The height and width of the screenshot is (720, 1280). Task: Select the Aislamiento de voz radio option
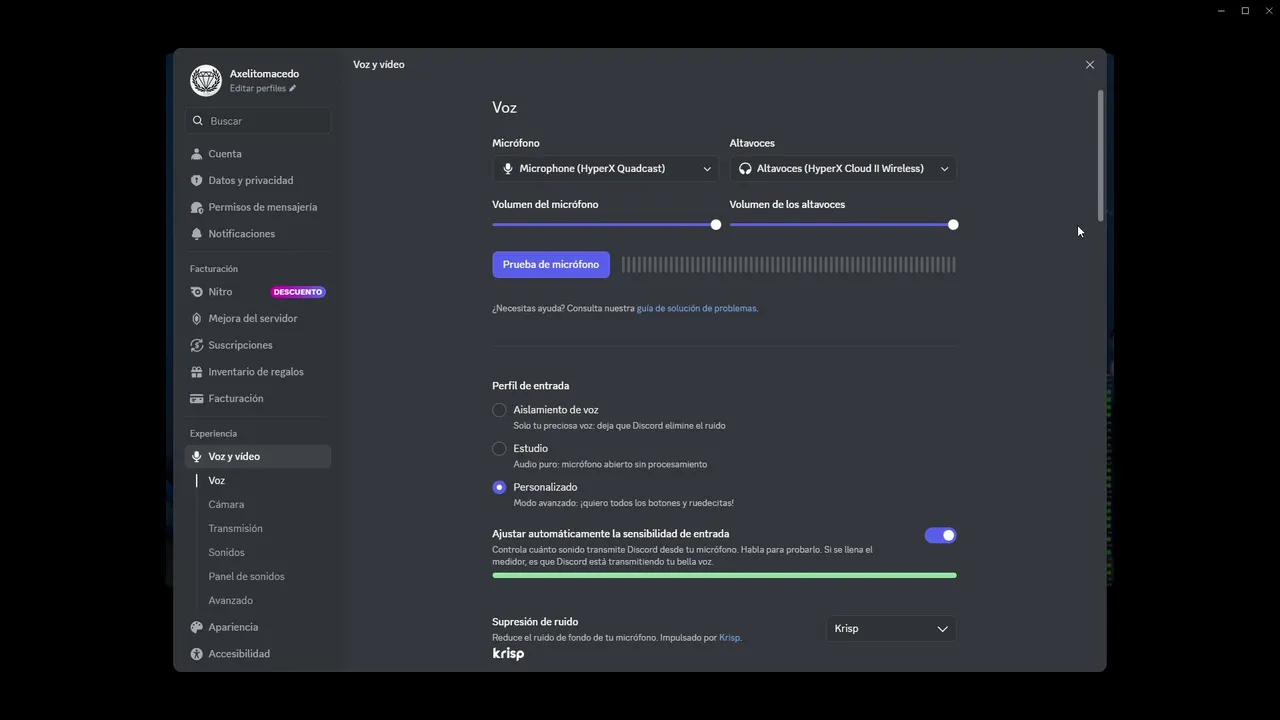(x=499, y=410)
